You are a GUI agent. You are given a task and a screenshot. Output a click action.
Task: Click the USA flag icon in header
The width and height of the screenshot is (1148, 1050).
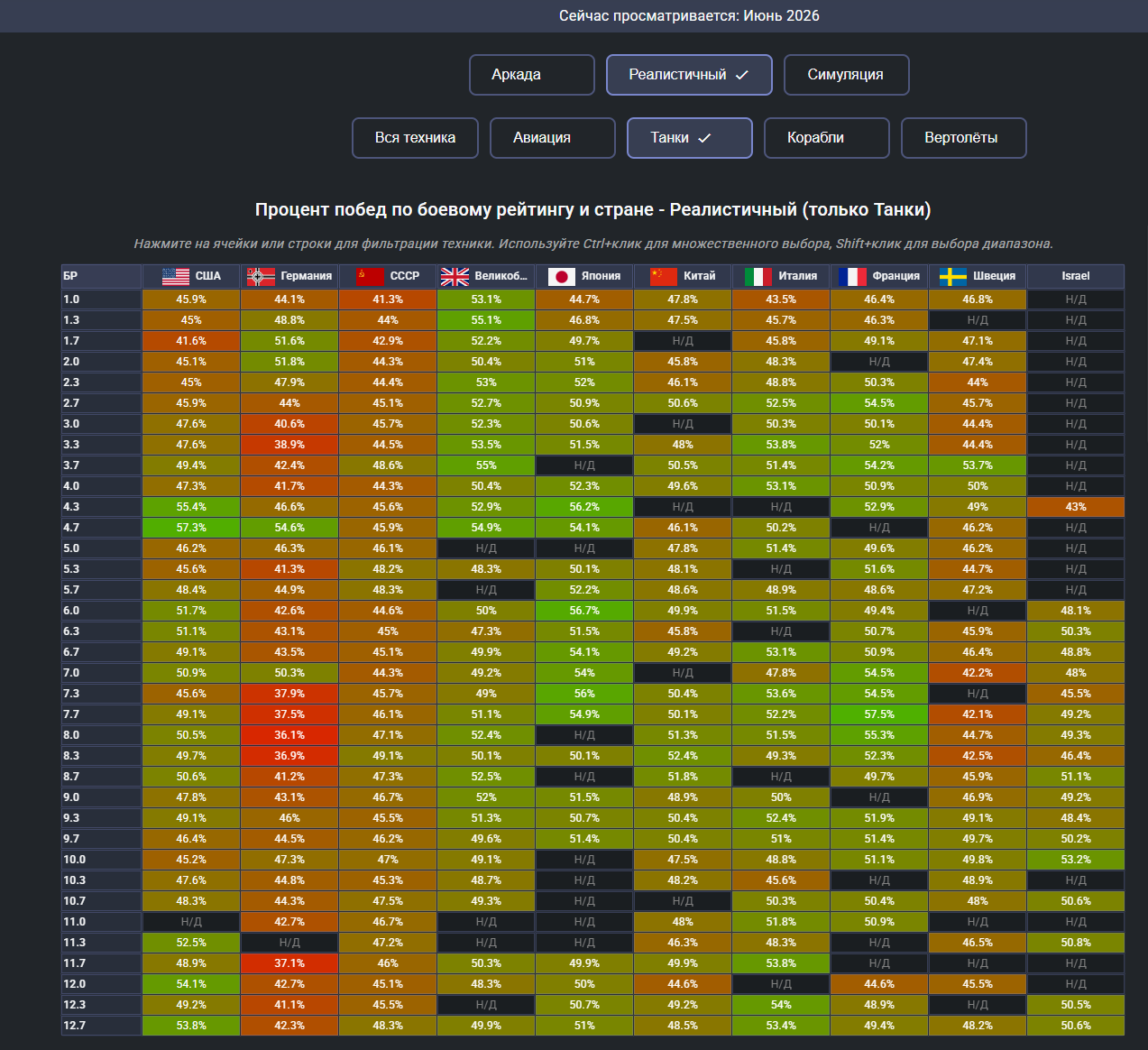pos(176,276)
